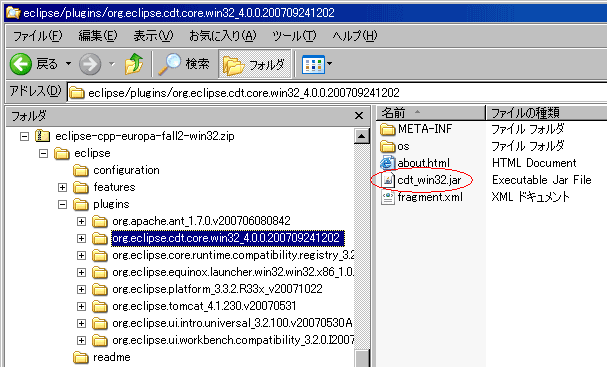607x367 pixels.
Task: Select the fragment.xml file name
Action: click(x=430, y=197)
